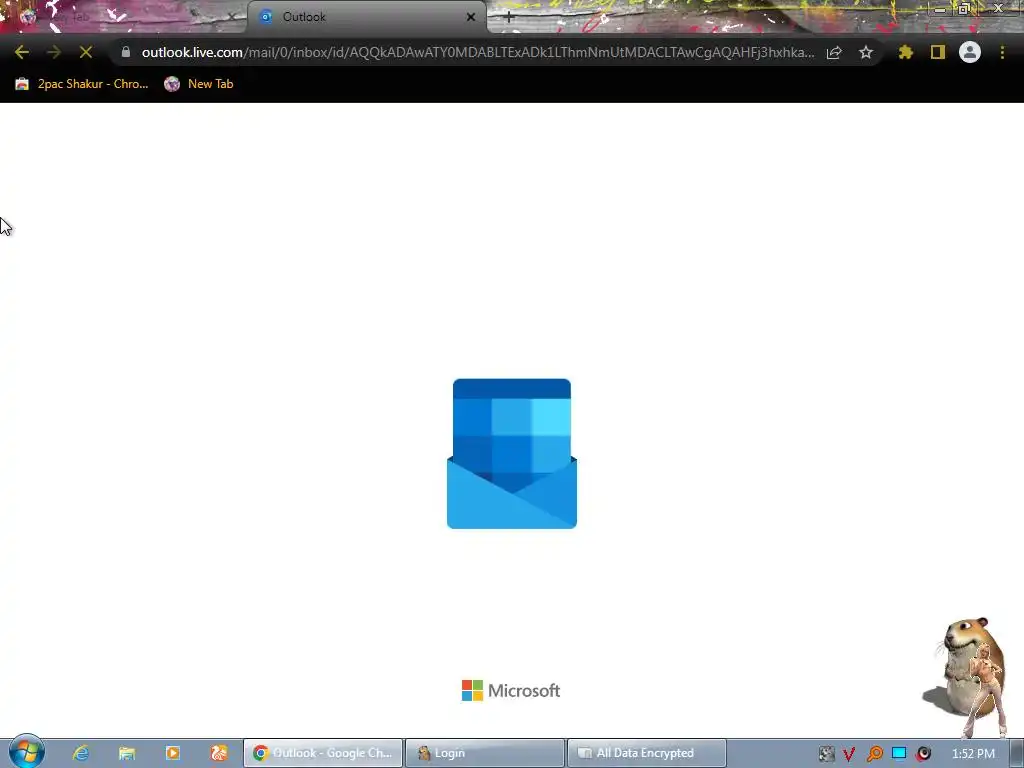Open the New Tab bookmark
1024x768 pixels.
199,84
